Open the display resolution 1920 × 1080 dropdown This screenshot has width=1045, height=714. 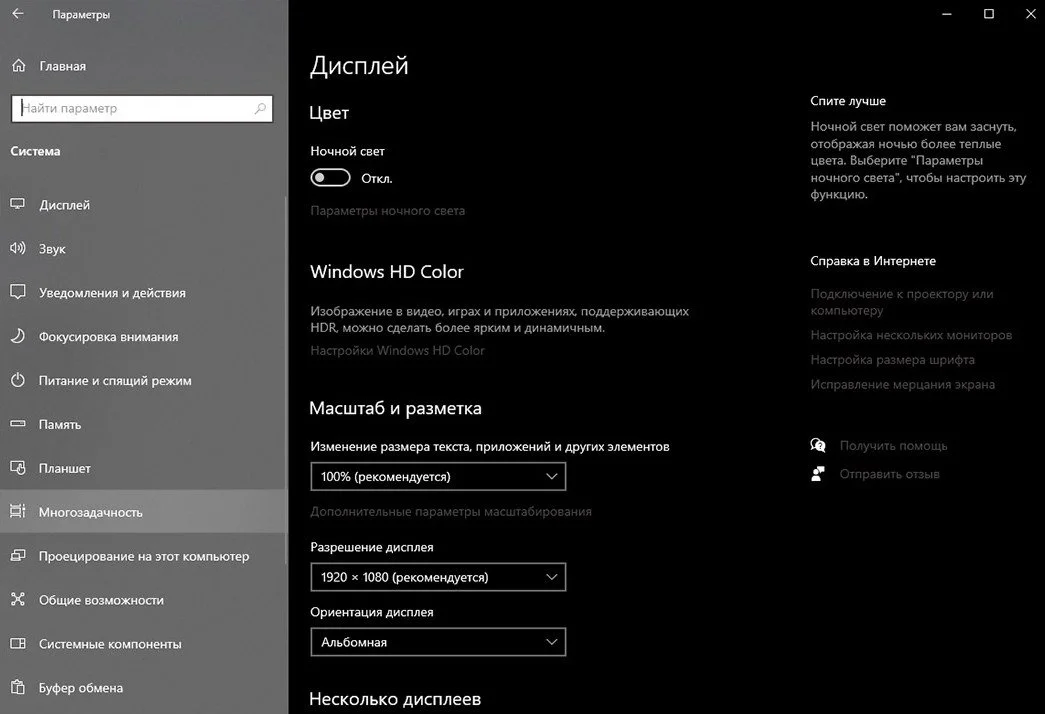click(438, 577)
